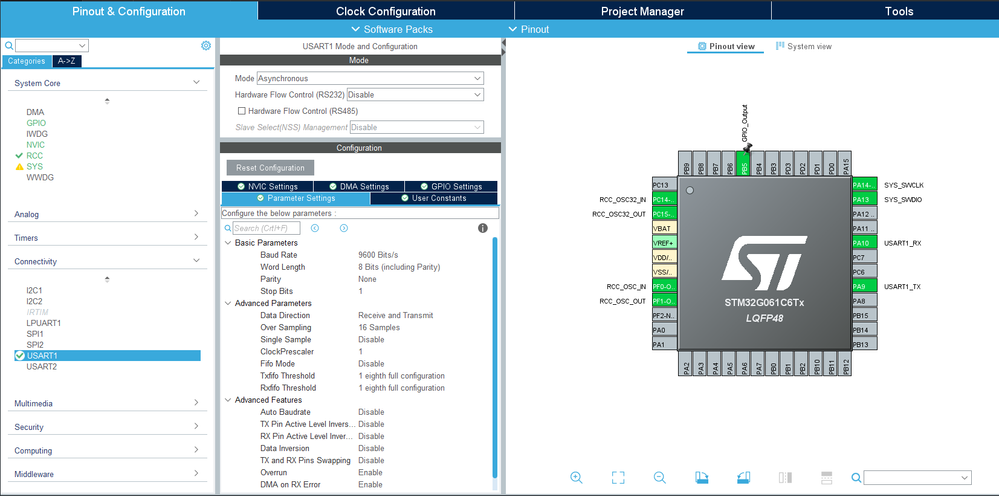Select pin PA0 on the chip
The height and width of the screenshot is (496, 999).
pyautogui.click(x=665, y=330)
